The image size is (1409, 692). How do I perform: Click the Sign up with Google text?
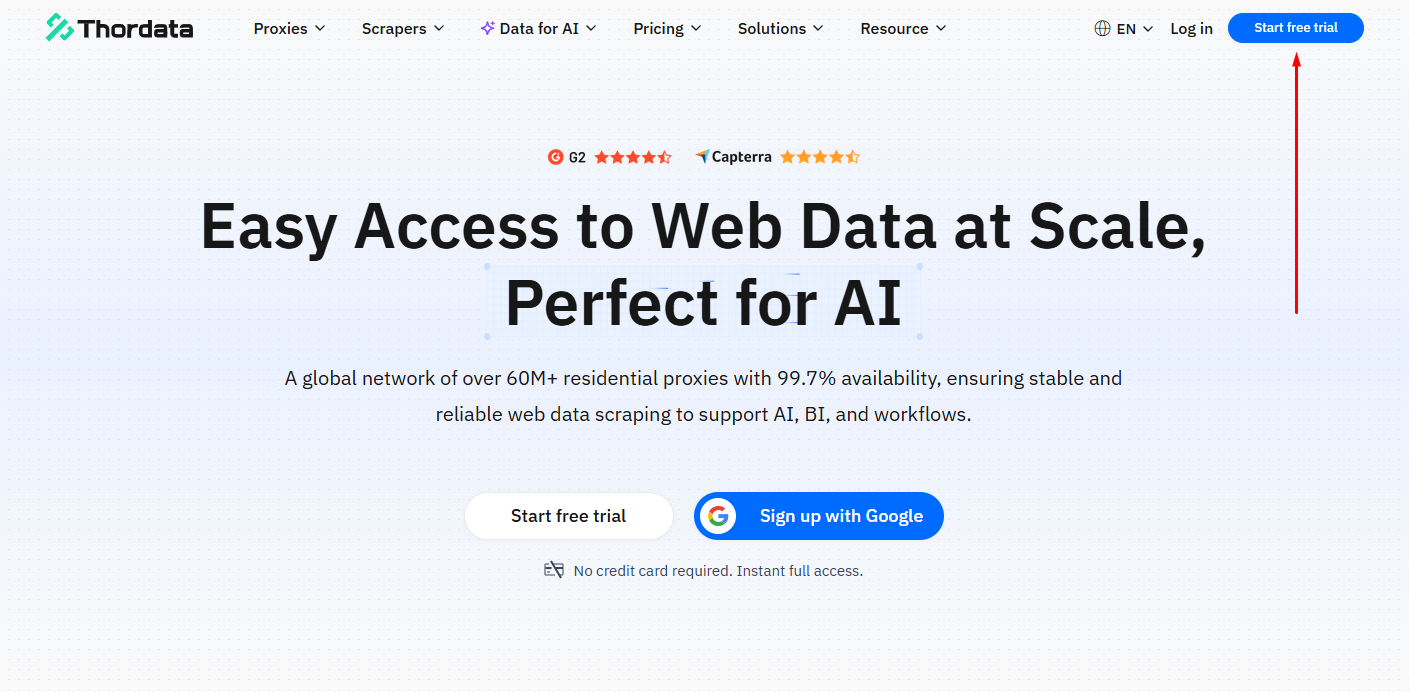(x=841, y=516)
